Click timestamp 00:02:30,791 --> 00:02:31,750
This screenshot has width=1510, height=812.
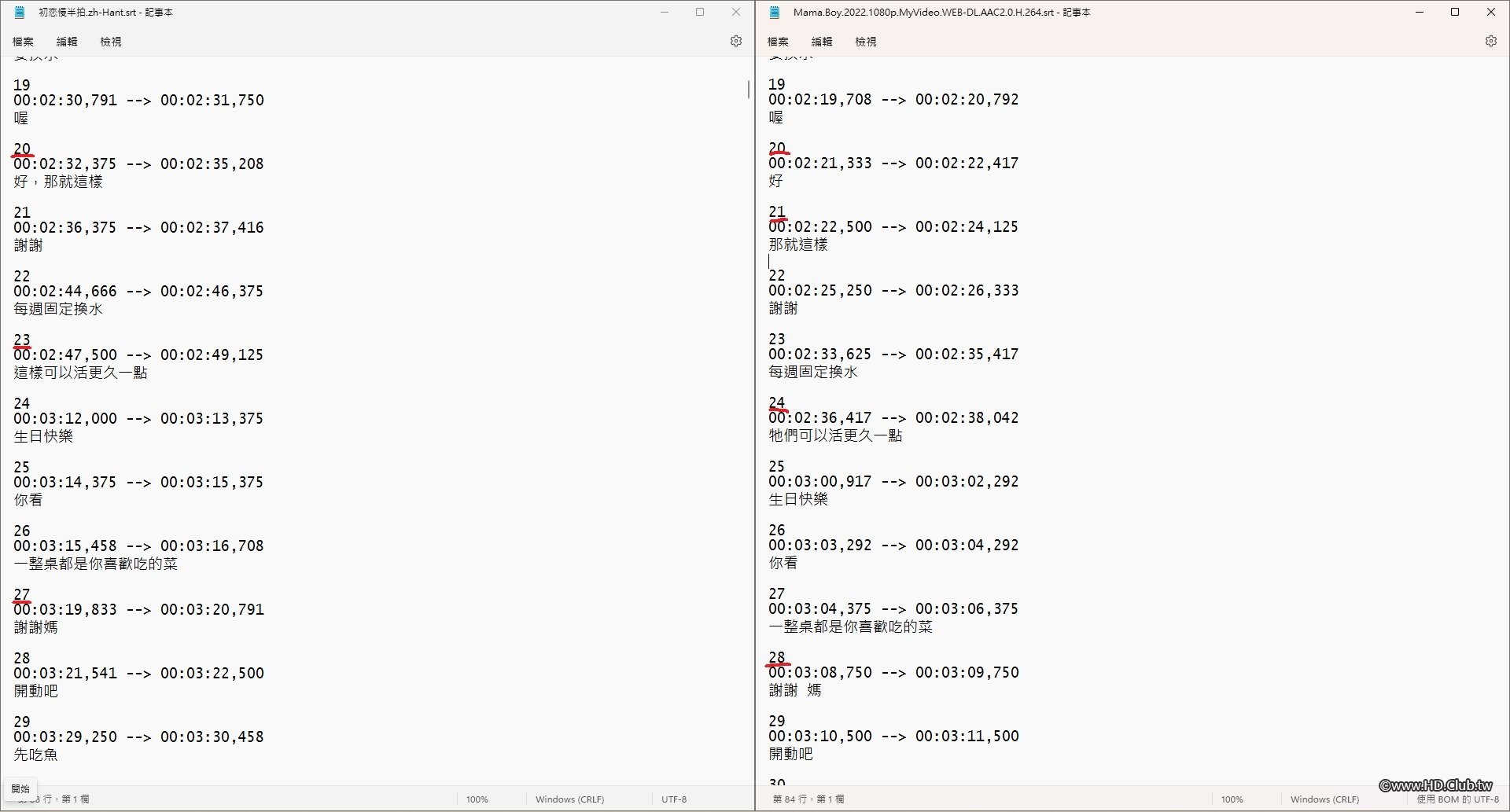click(138, 101)
